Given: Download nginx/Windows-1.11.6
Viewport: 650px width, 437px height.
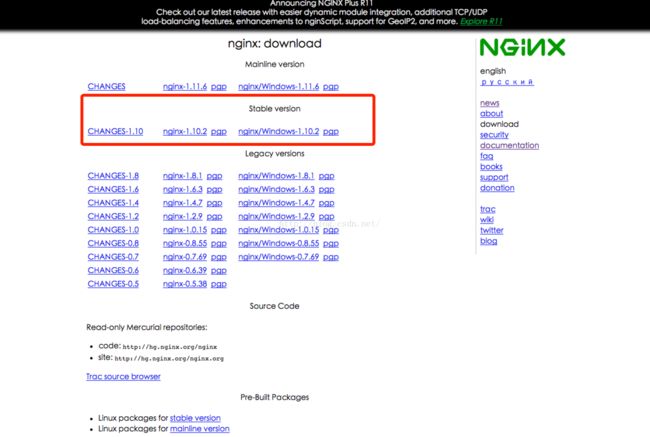Looking at the screenshot, I should (x=279, y=86).
